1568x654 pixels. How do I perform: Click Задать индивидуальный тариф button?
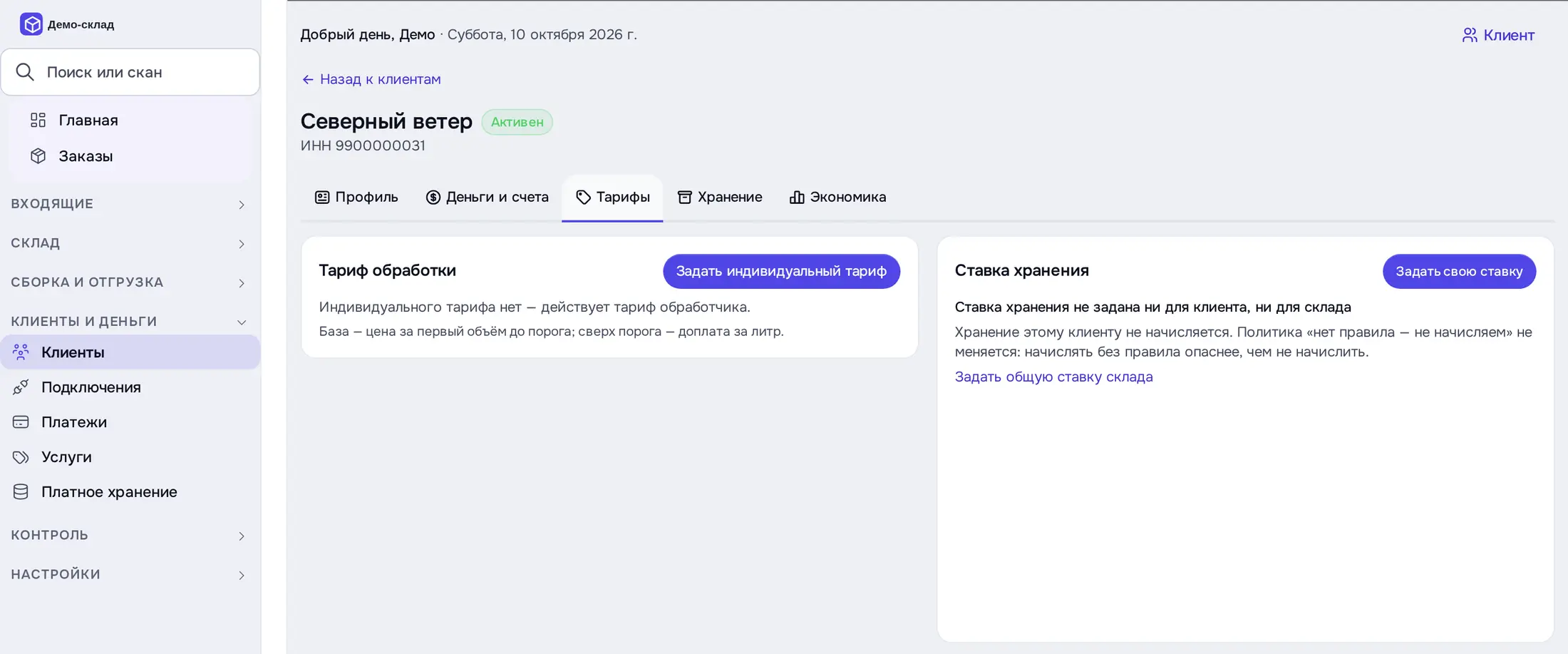781,271
